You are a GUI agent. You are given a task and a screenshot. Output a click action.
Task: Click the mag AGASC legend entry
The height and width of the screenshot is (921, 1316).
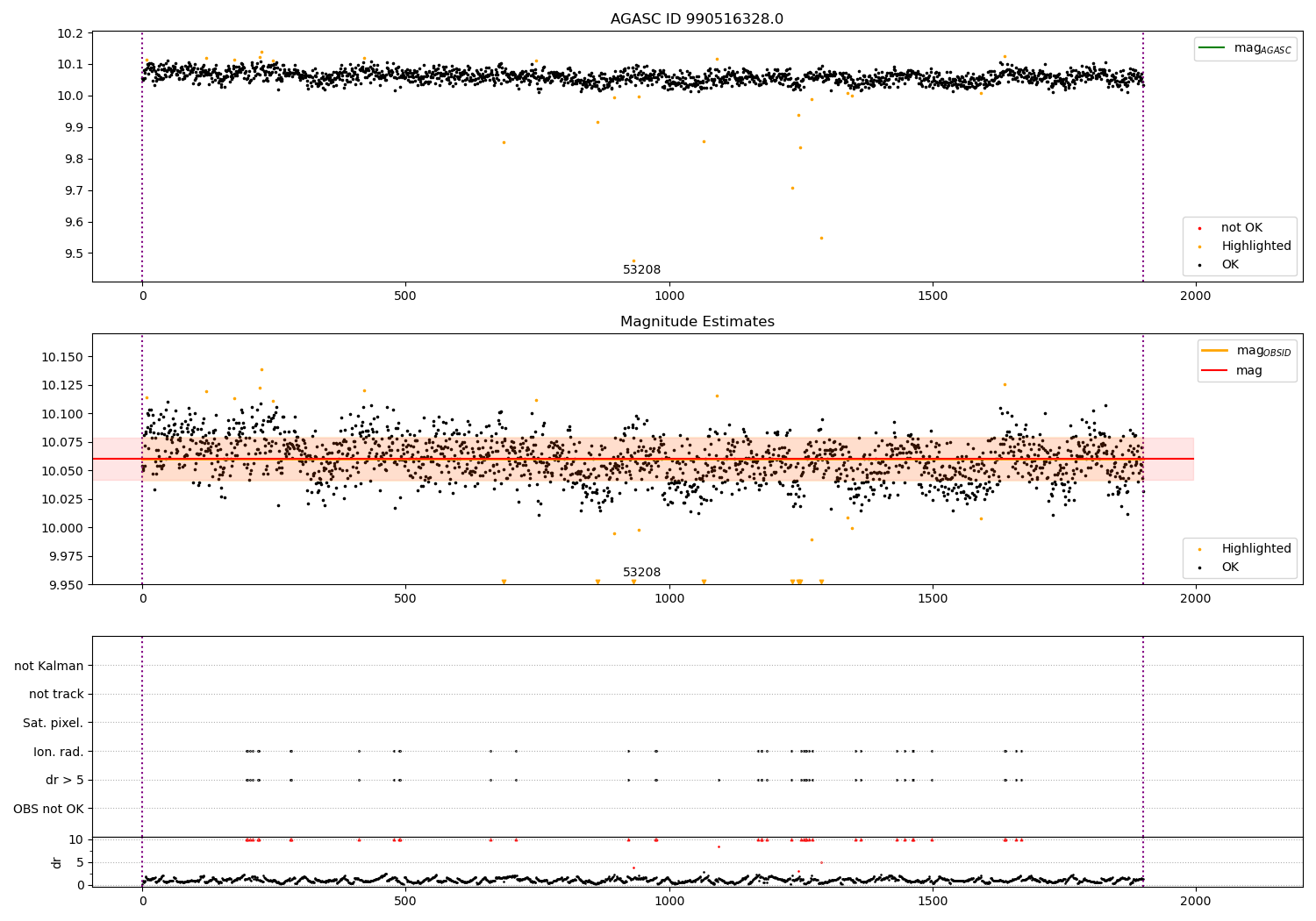tap(1244, 48)
